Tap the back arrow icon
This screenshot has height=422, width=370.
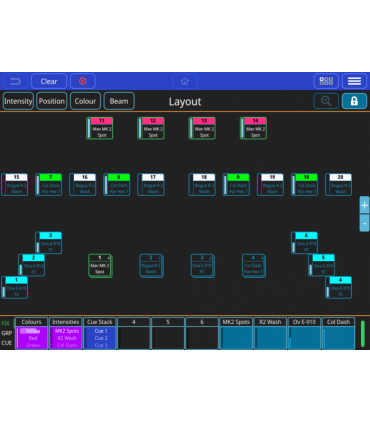[15, 81]
